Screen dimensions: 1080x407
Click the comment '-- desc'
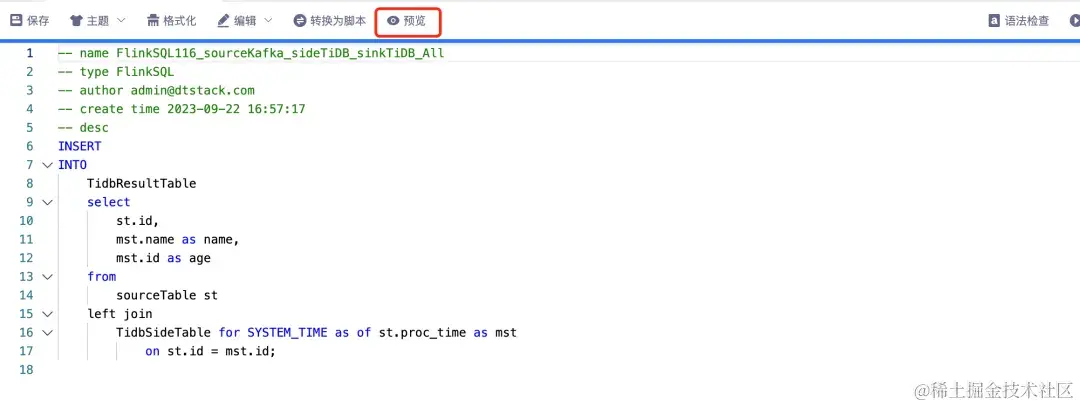pos(83,127)
